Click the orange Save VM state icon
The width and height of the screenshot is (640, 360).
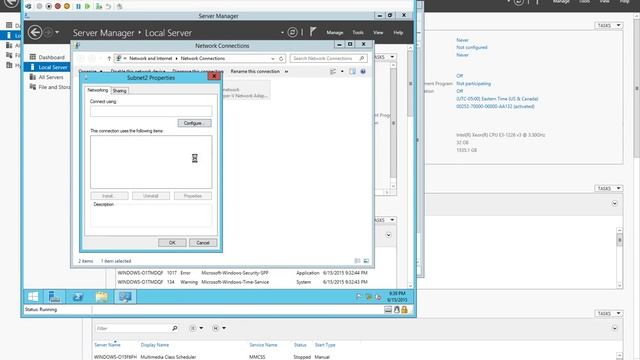tap(67, 7)
